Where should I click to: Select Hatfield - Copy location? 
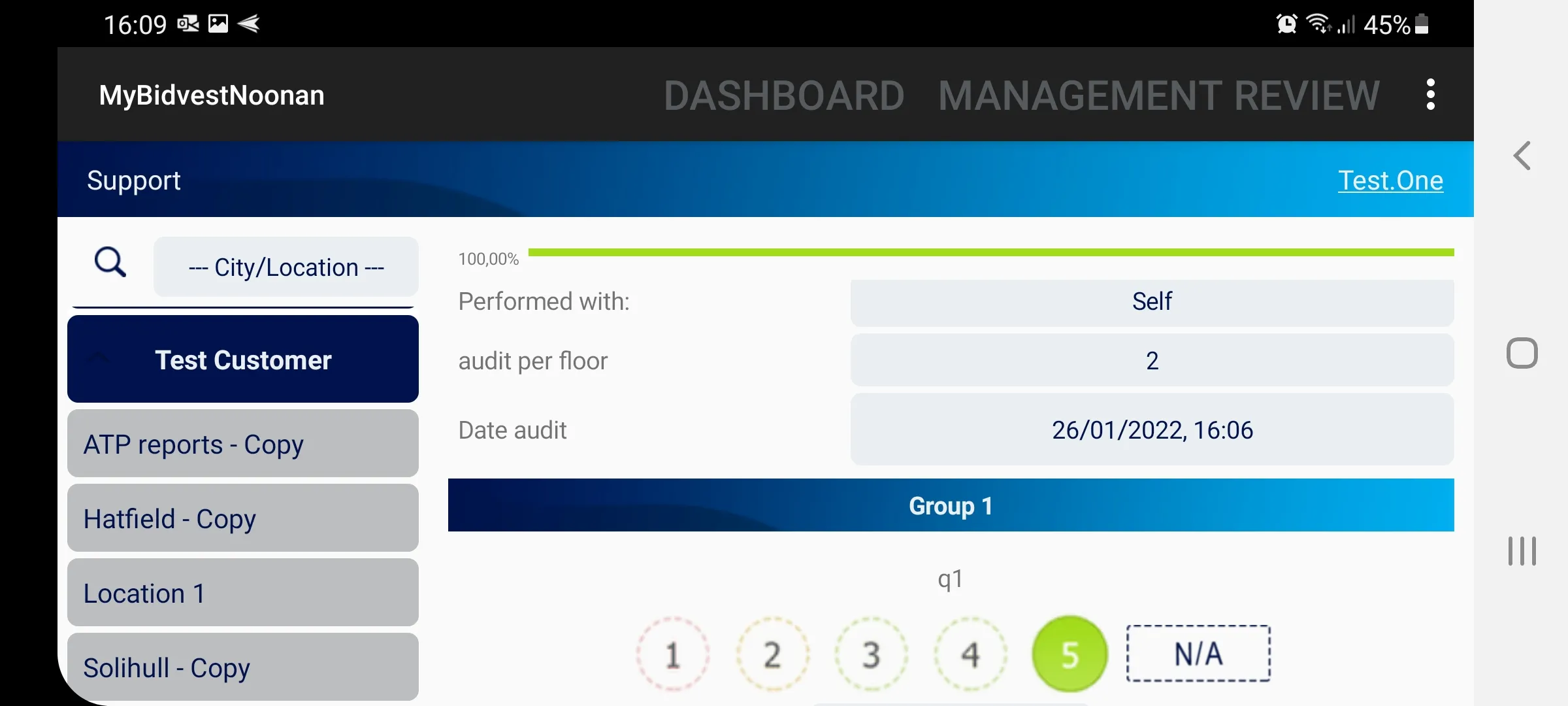click(243, 518)
